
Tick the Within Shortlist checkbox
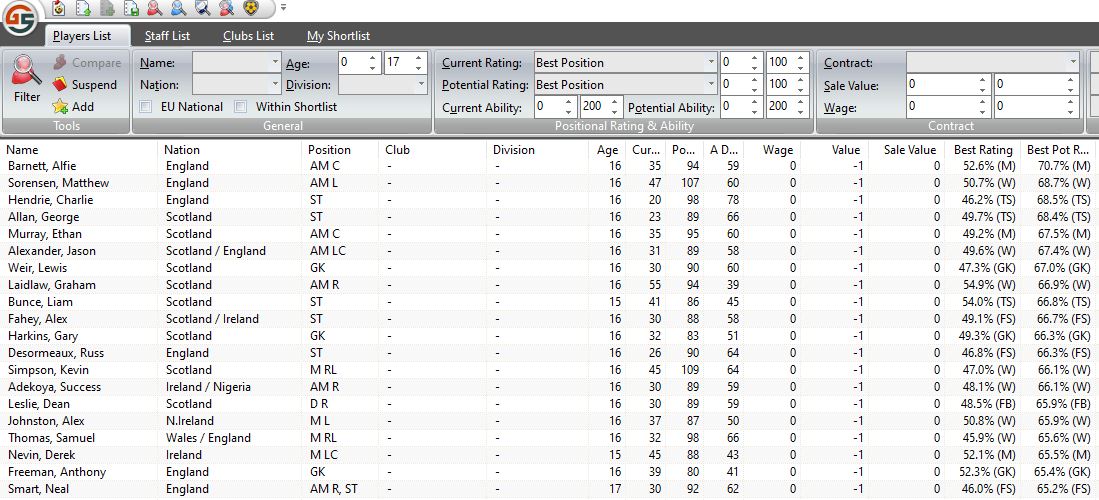point(240,106)
